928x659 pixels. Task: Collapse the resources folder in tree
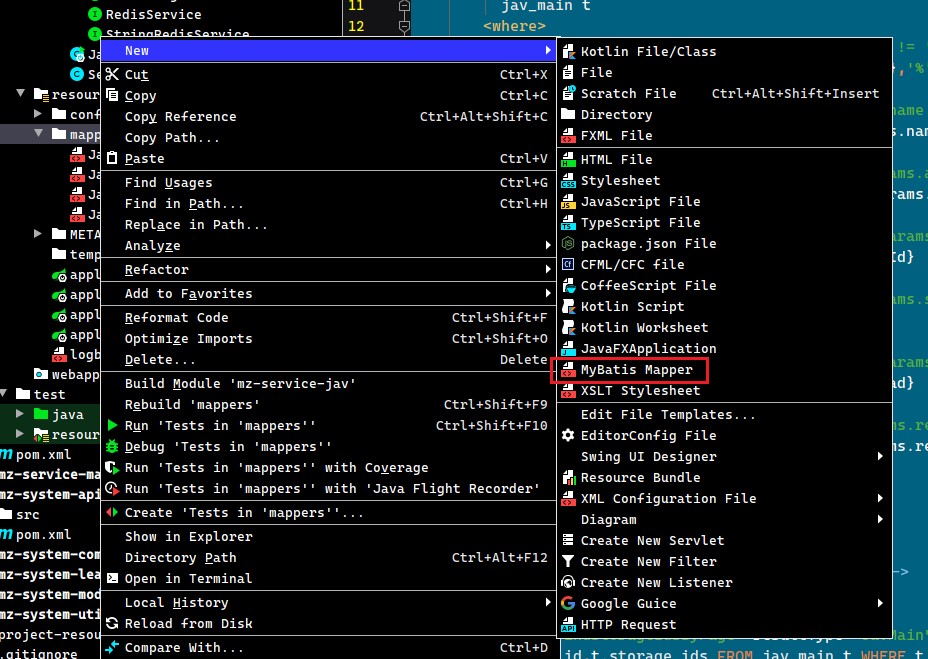[21, 94]
